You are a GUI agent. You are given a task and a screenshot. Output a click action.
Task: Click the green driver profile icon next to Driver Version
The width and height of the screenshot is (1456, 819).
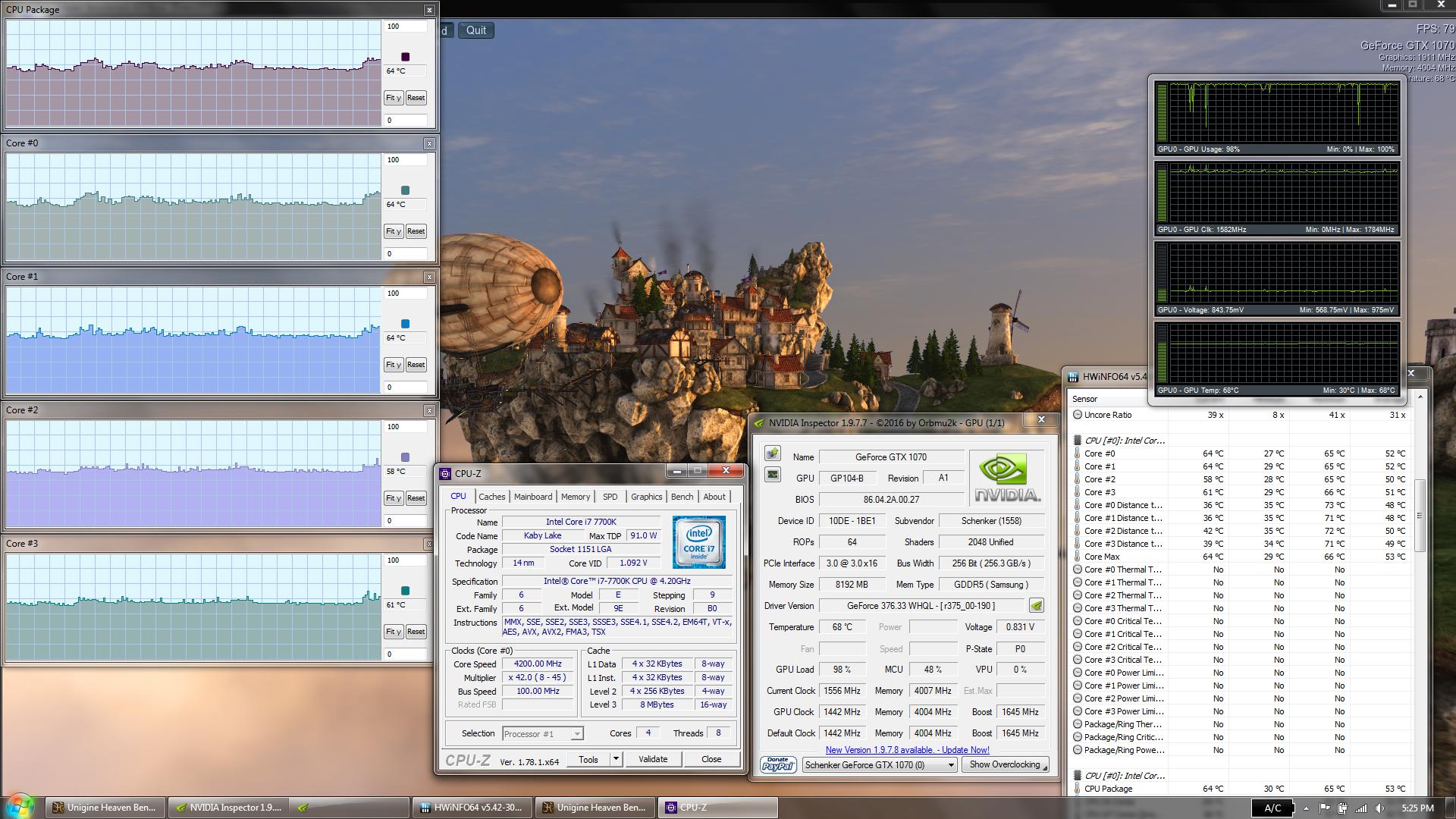pos(1036,605)
